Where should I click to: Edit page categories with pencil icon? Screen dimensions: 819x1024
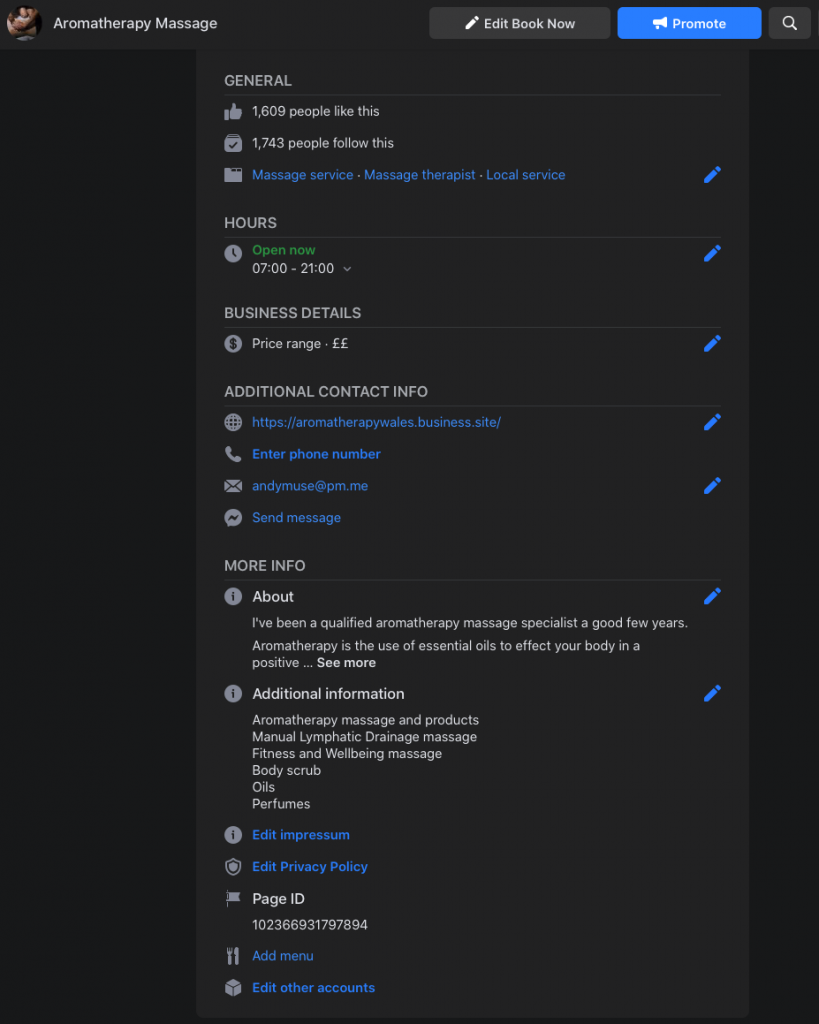click(x=712, y=175)
